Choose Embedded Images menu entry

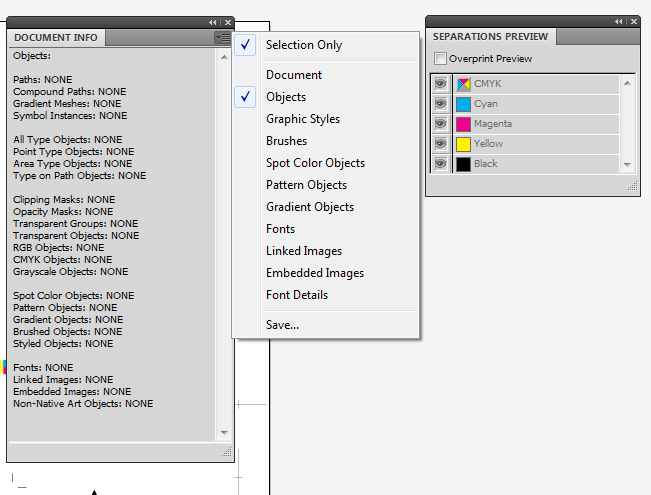point(326,273)
